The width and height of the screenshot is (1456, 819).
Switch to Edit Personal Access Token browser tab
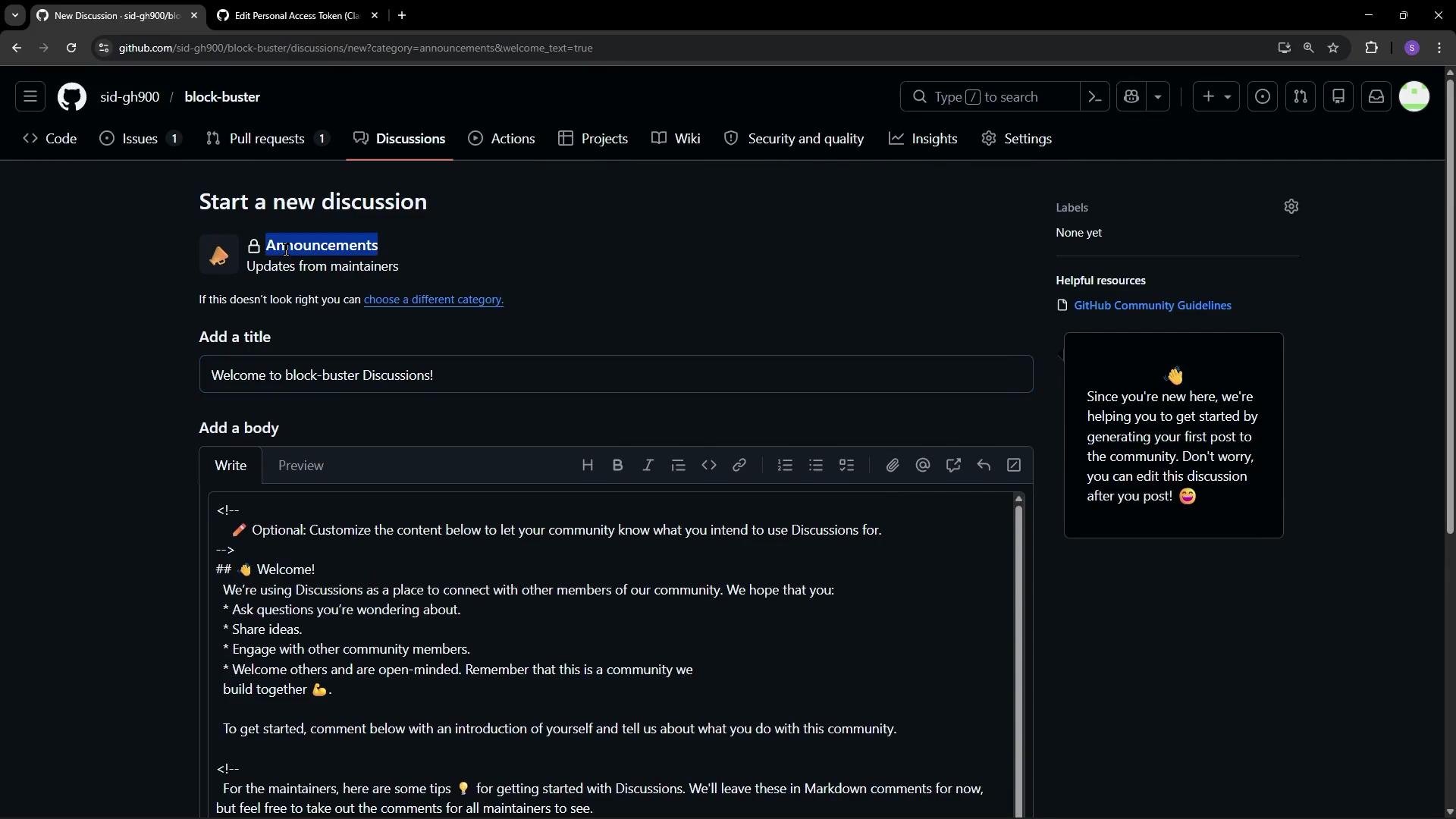[297, 16]
